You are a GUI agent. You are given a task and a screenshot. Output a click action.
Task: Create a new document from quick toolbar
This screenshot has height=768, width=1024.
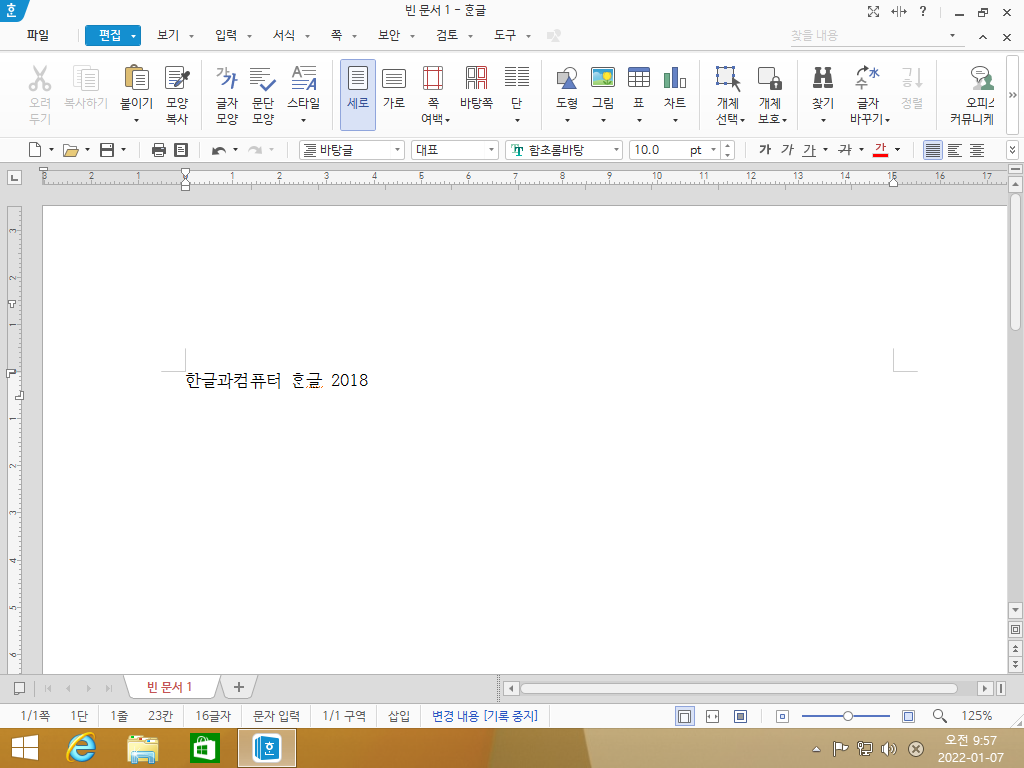coord(35,150)
